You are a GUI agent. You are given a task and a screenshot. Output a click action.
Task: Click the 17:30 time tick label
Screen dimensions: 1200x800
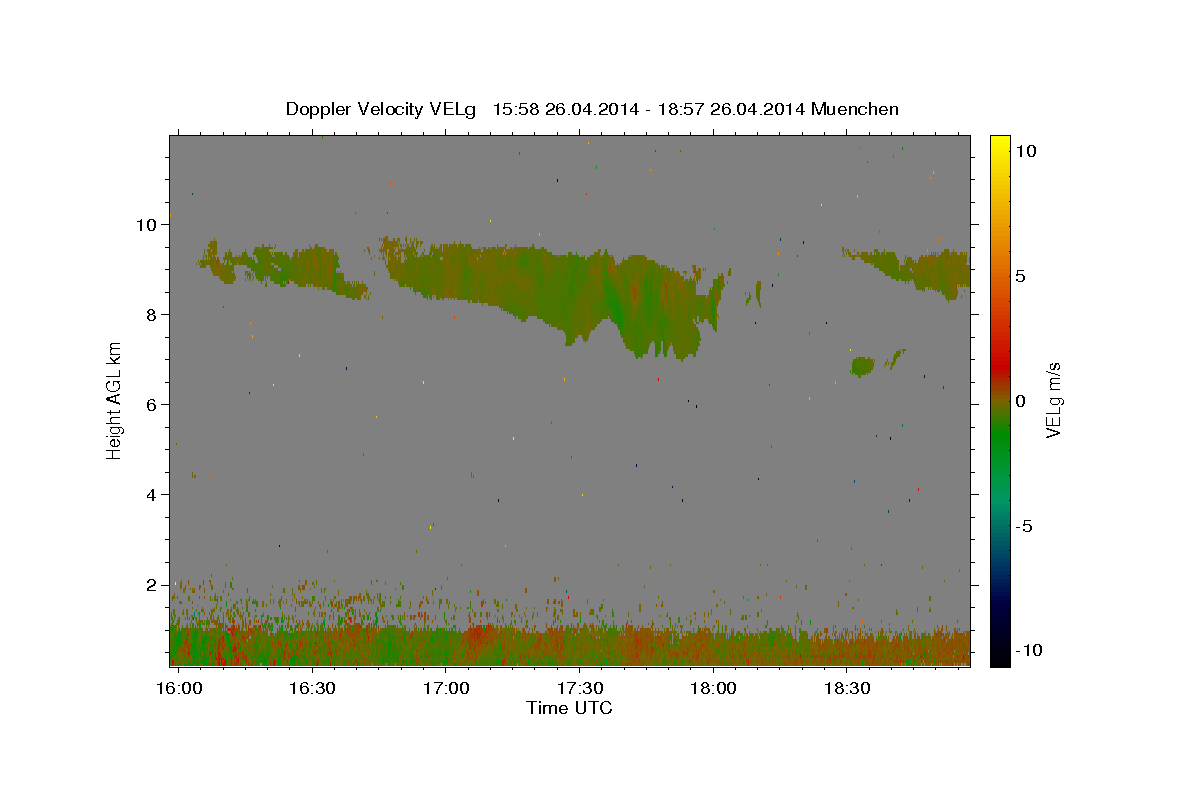pos(579,689)
